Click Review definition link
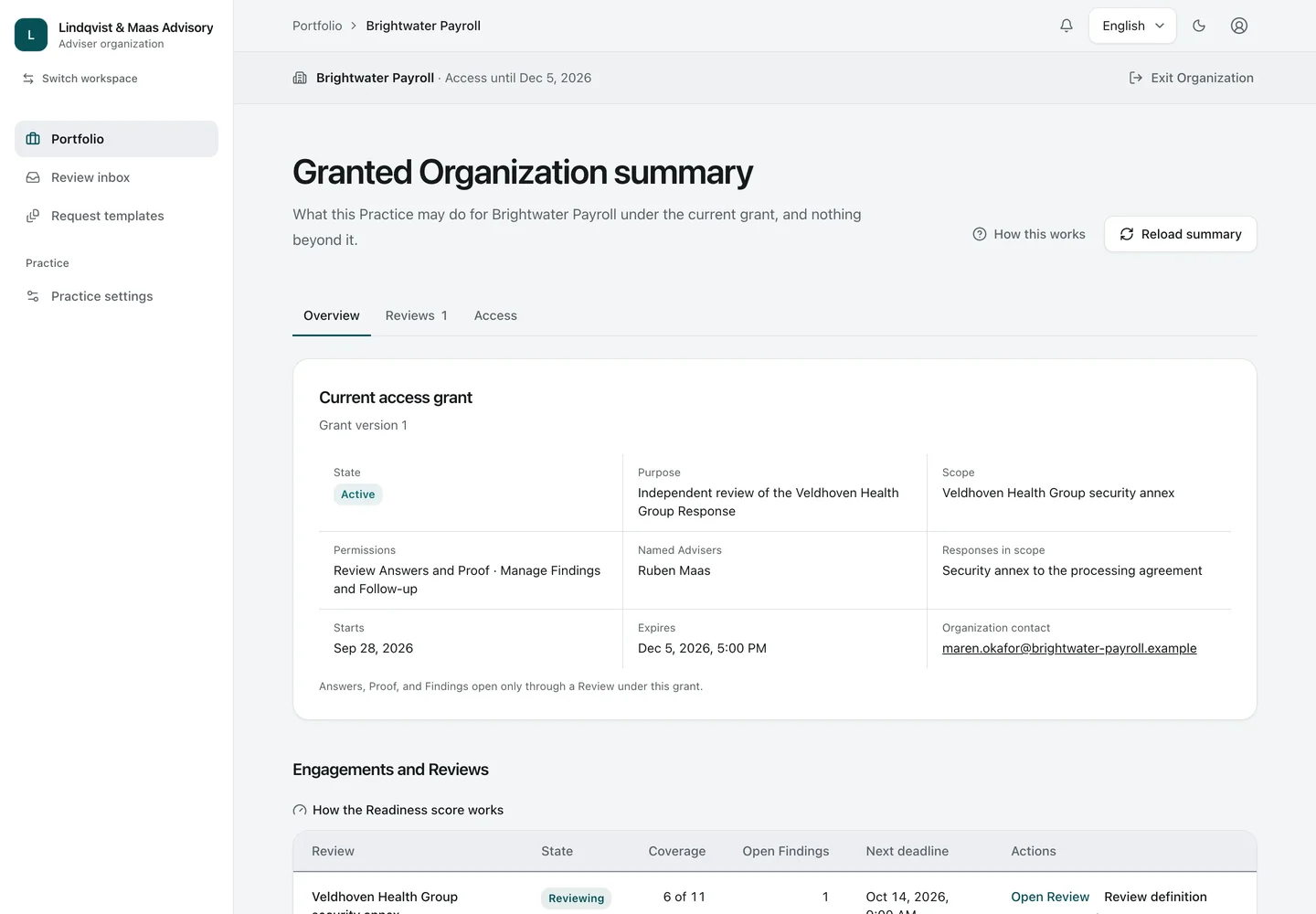The width and height of the screenshot is (1316, 914). point(1155,897)
